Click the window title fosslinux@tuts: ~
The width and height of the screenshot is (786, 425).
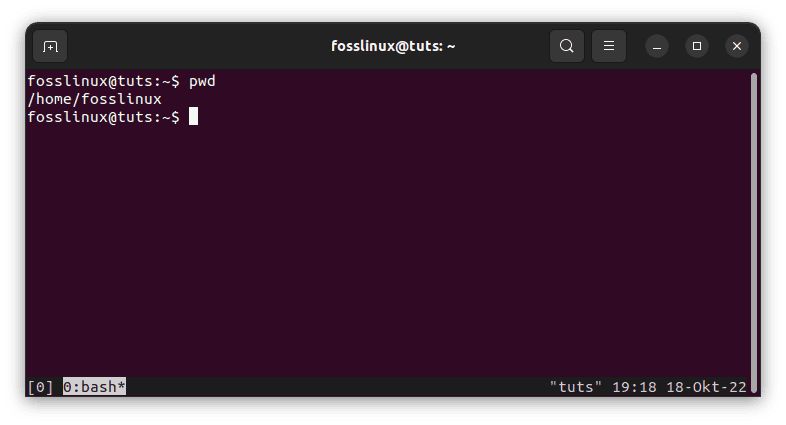tap(393, 46)
